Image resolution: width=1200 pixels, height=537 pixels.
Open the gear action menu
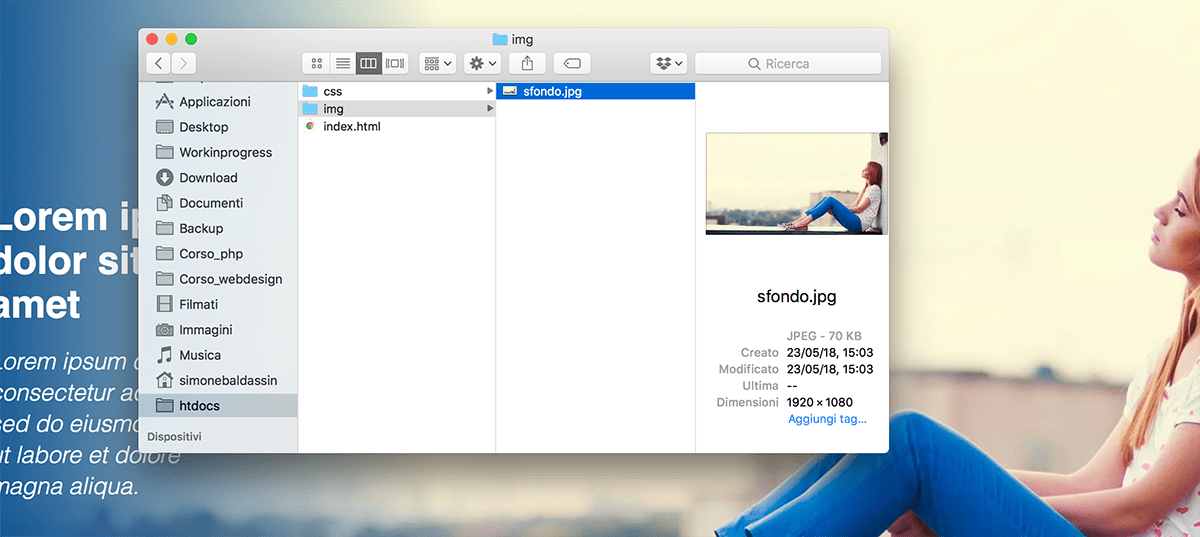[x=483, y=63]
